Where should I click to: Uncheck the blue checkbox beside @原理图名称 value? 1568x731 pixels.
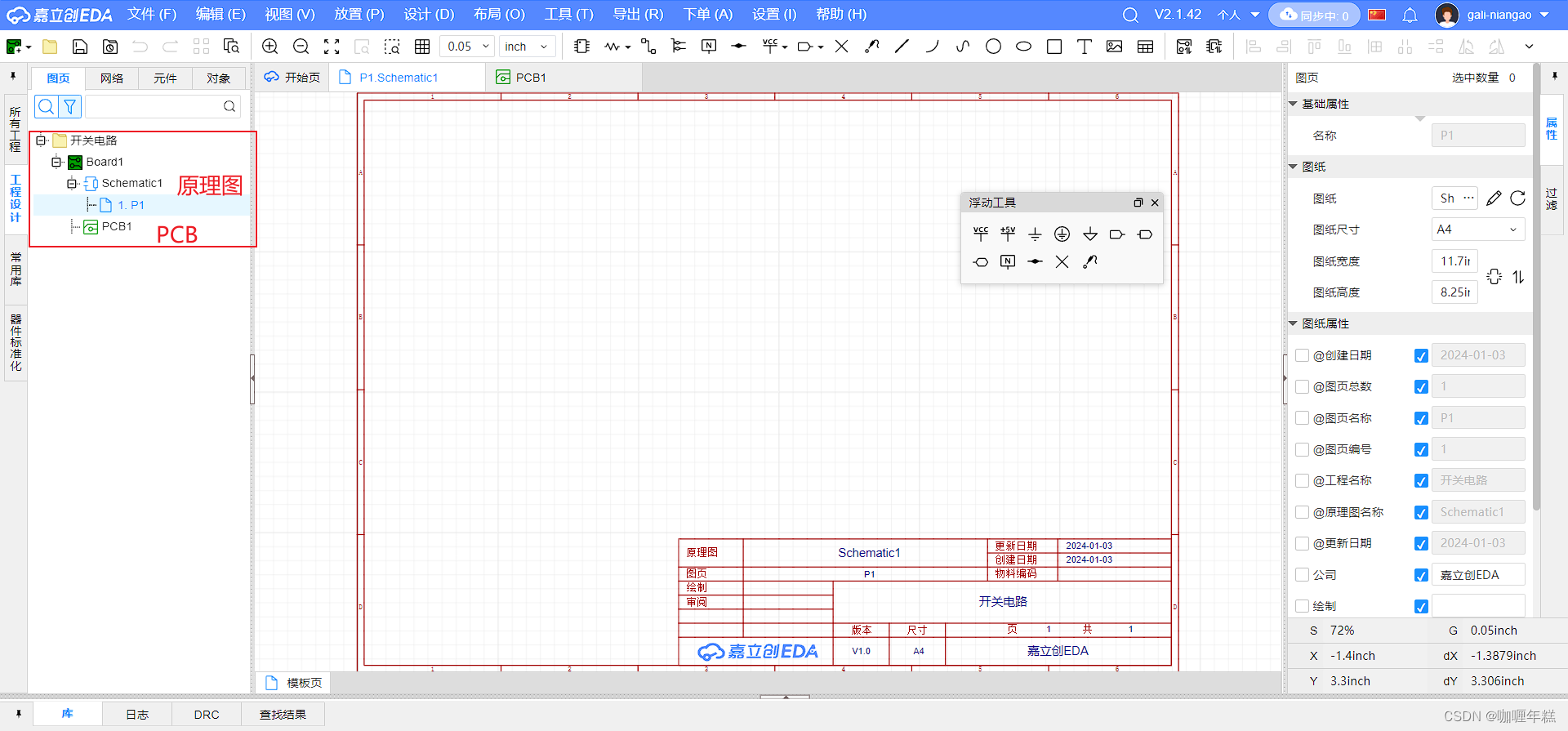click(1421, 512)
